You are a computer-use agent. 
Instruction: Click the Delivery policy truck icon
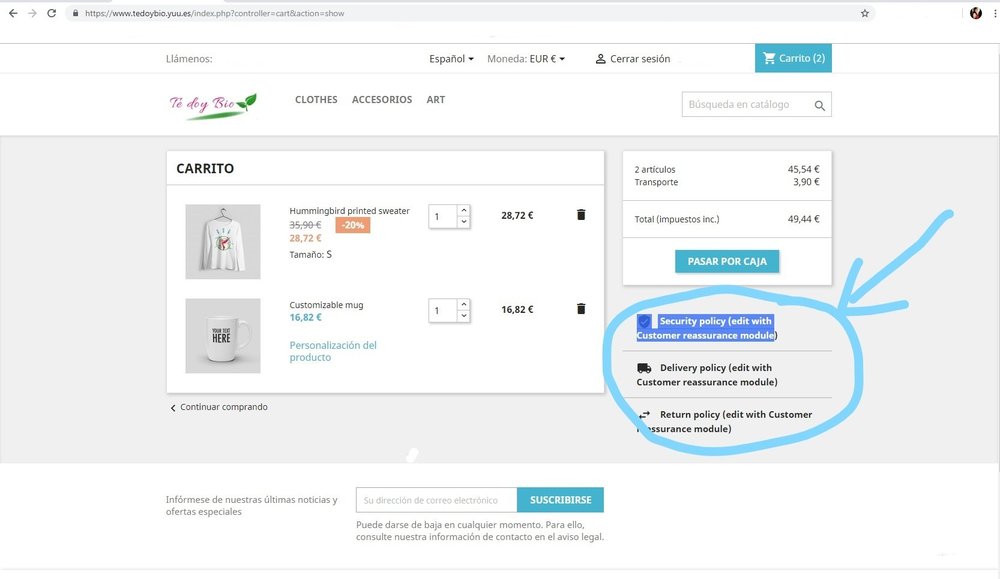click(x=644, y=368)
